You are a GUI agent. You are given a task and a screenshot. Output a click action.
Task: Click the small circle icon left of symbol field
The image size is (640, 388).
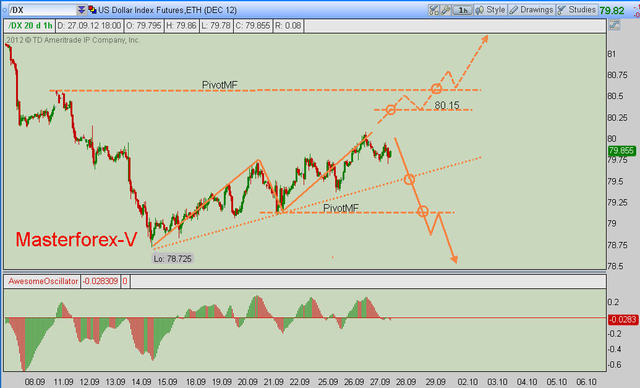pyautogui.click(x=4, y=10)
